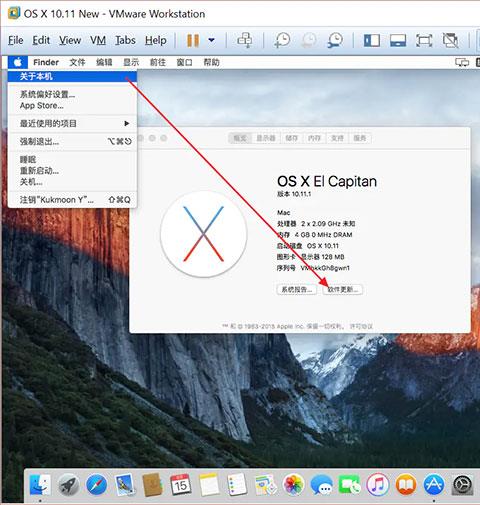This screenshot has width=480, height=505.
Task: Open the 许可协议 link in About window
Action: [361, 326]
